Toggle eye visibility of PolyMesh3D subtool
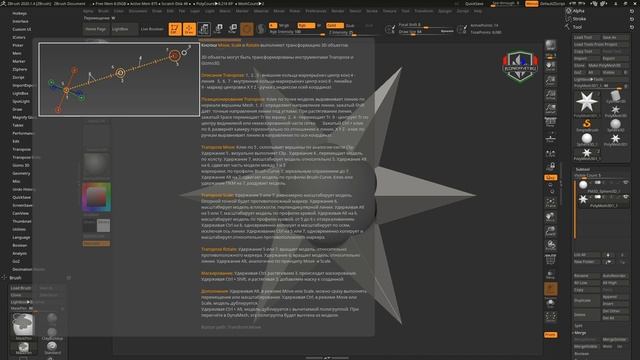Viewport: 640px width, 360px height. click(625, 197)
